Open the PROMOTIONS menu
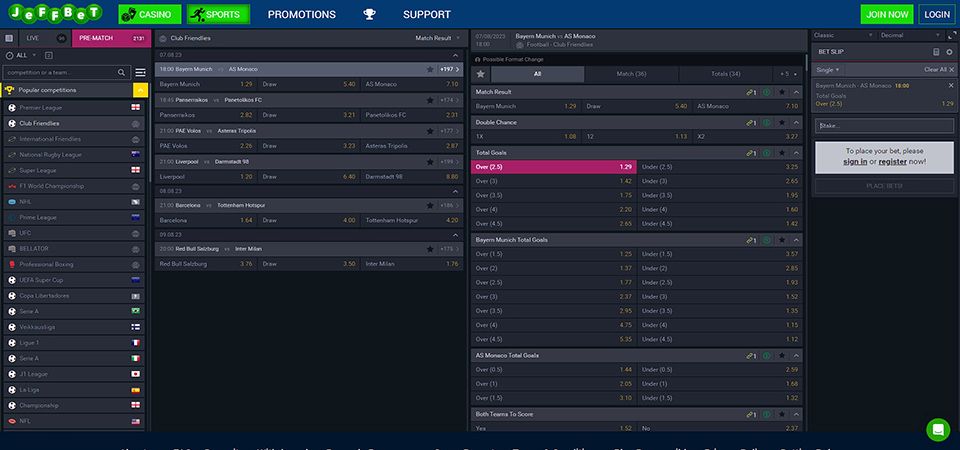Viewport: 960px width, 450px height. 302,14
